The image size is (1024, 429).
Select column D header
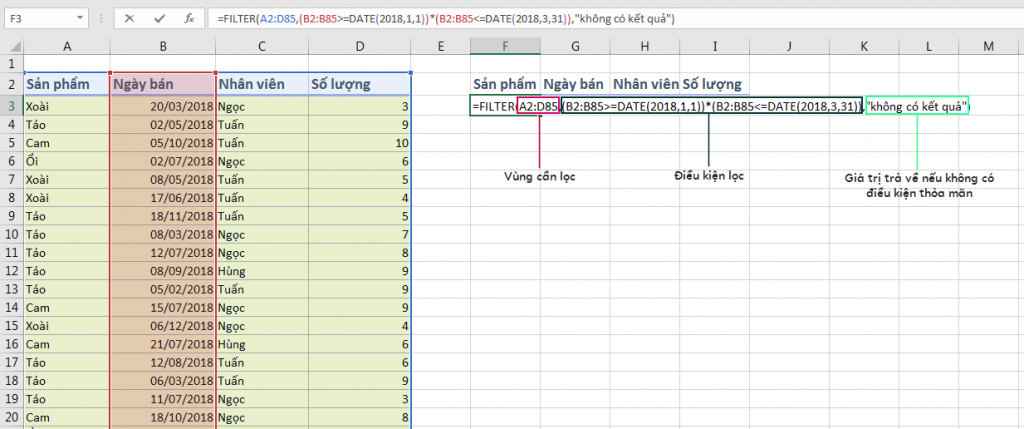pyautogui.click(x=360, y=47)
